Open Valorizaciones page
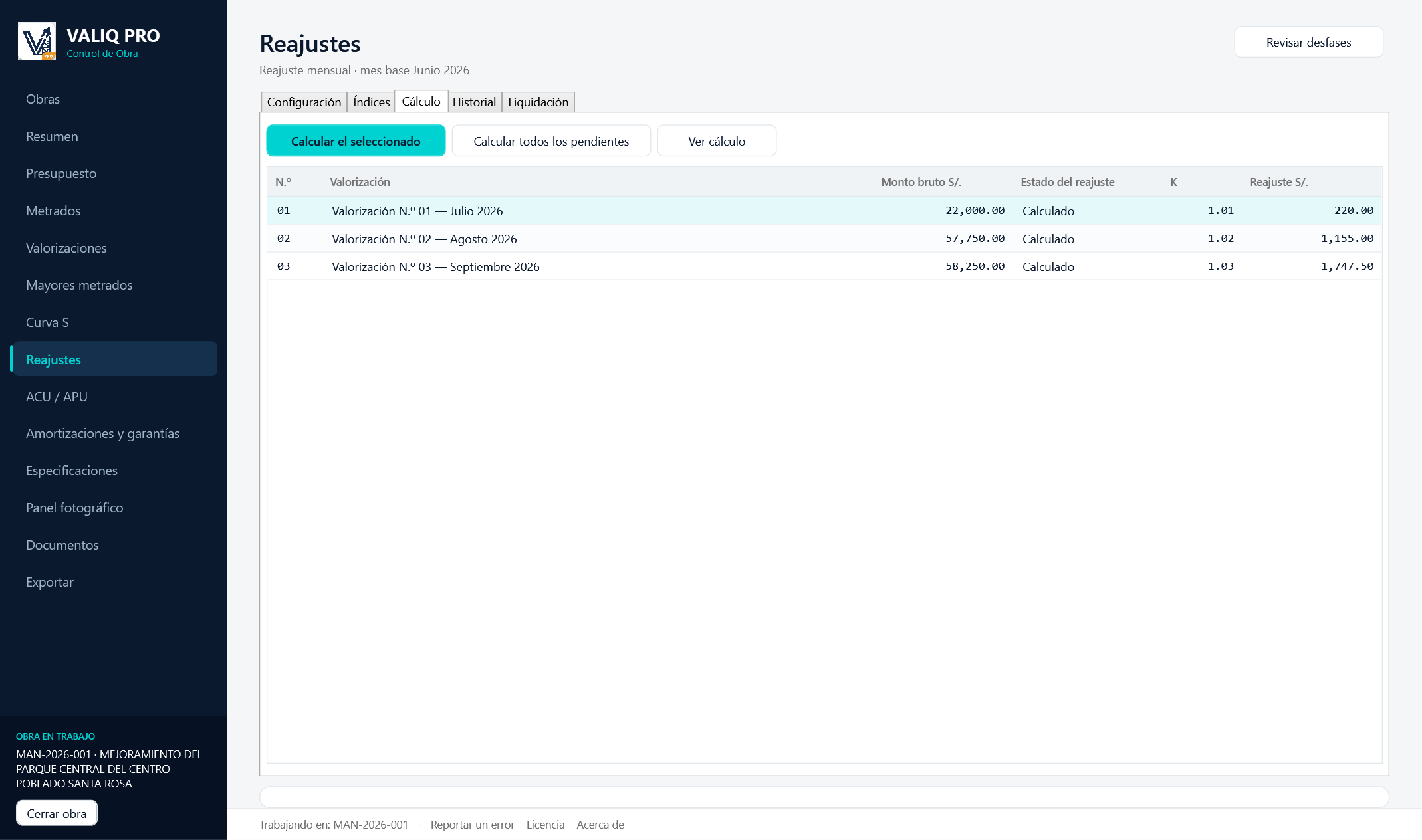Viewport: 1422px width, 840px height. pyautogui.click(x=66, y=248)
